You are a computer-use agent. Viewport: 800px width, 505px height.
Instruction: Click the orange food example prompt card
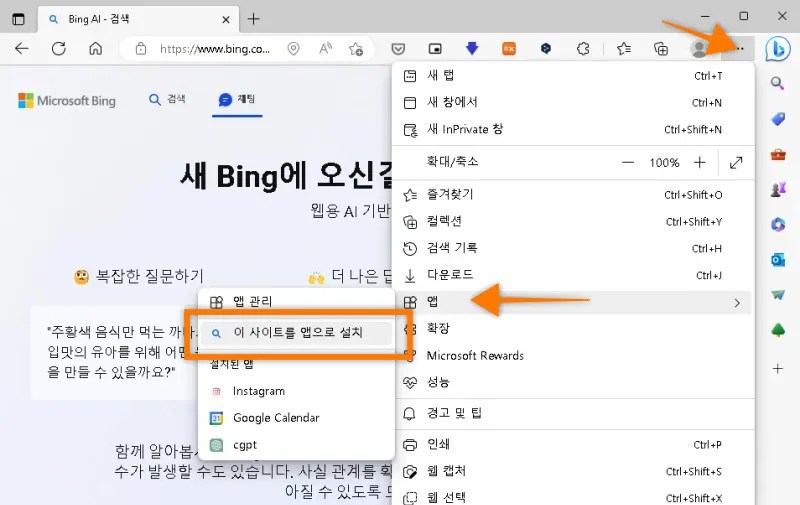(115, 352)
